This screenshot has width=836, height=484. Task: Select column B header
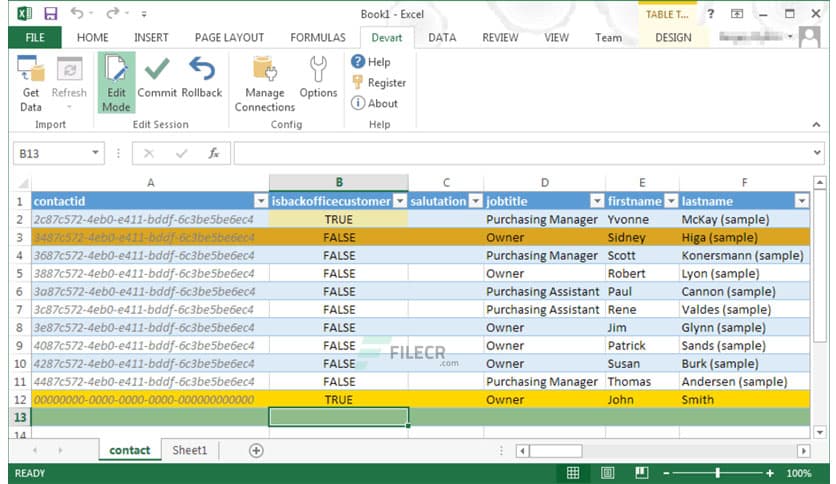[339, 182]
